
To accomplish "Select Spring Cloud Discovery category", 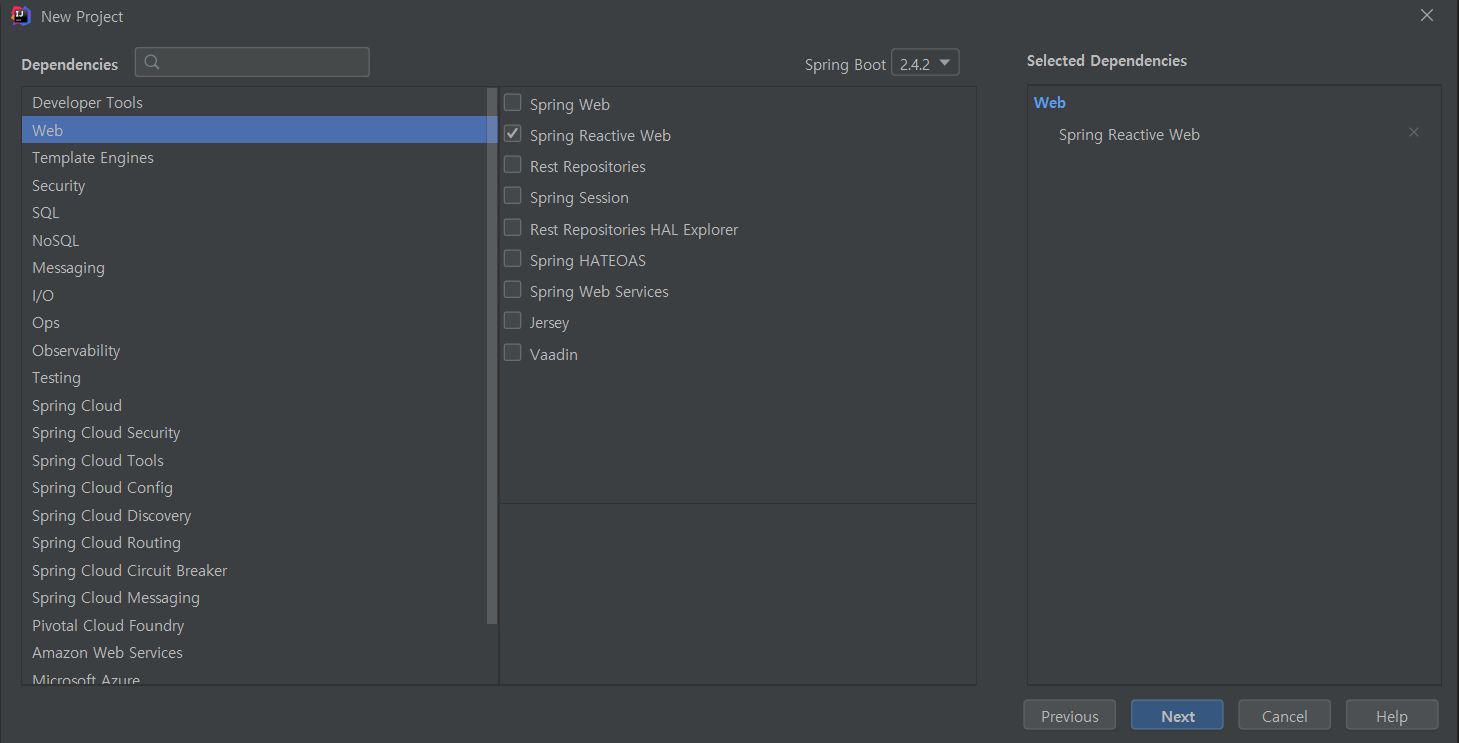I will pos(254,515).
